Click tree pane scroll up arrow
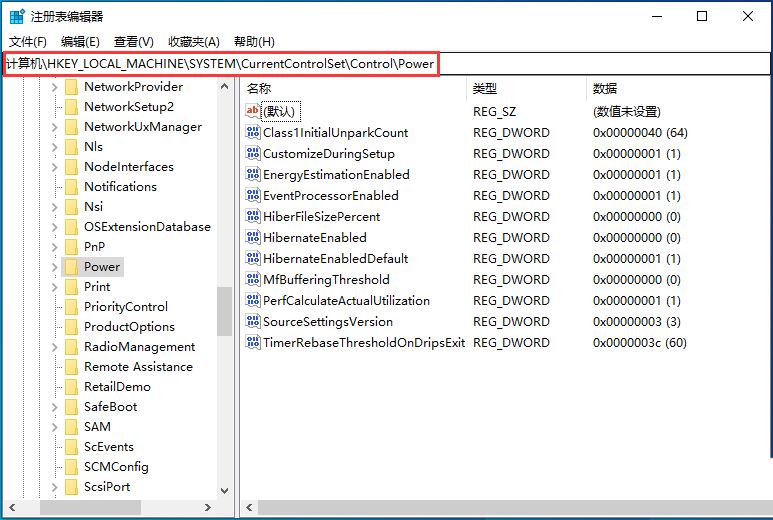This screenshot has width=773, height=520. click(x=224, y=86)
